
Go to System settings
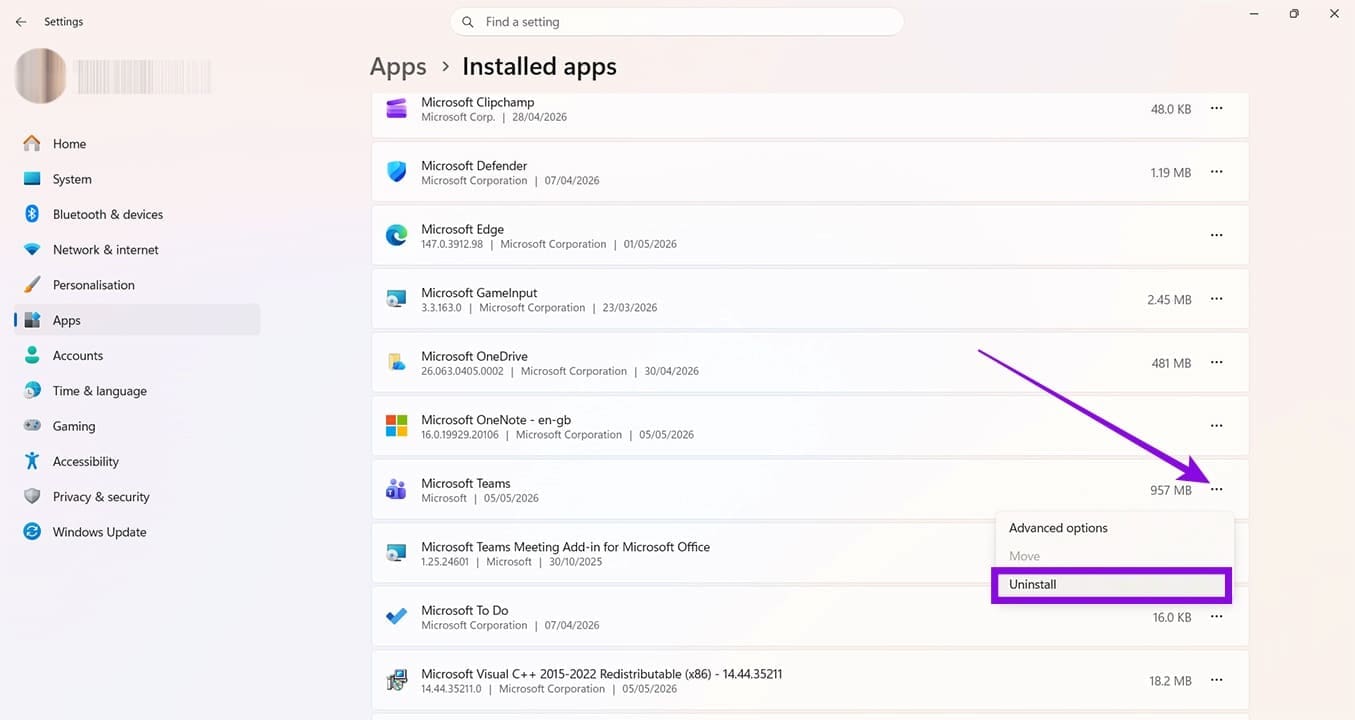[137, 179]
